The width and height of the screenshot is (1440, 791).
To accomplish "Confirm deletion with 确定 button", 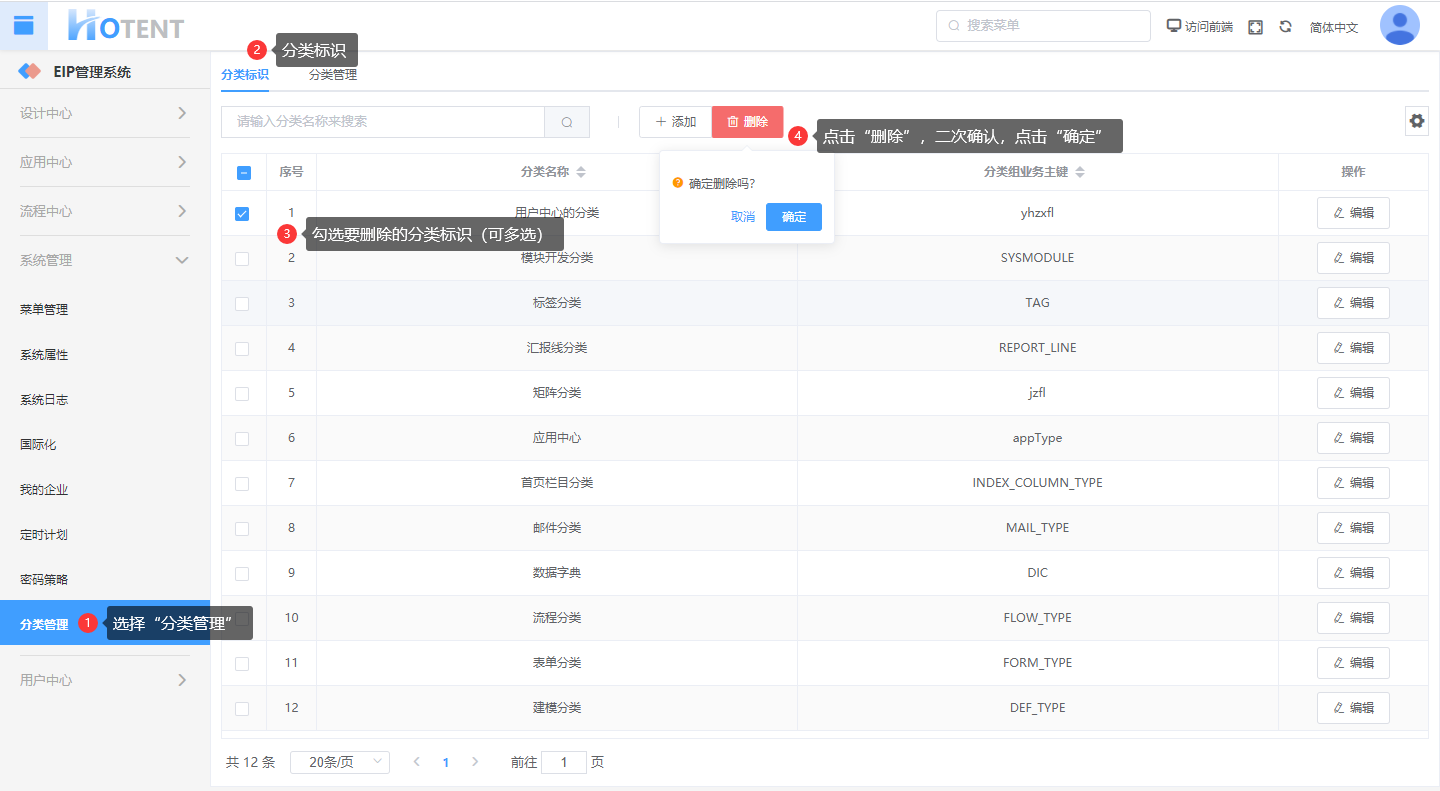I will [793, 217].
